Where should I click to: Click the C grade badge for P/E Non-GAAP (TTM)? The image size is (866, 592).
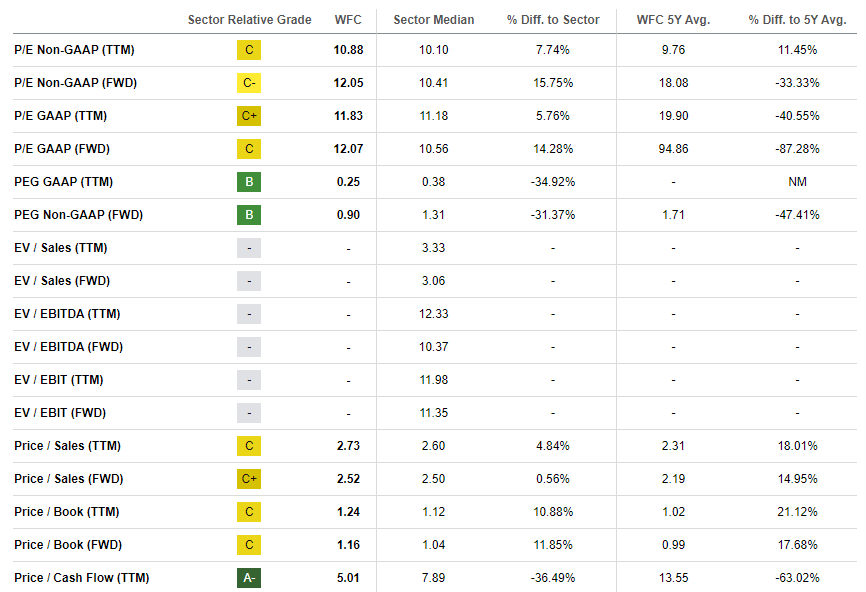pos(249,50)
